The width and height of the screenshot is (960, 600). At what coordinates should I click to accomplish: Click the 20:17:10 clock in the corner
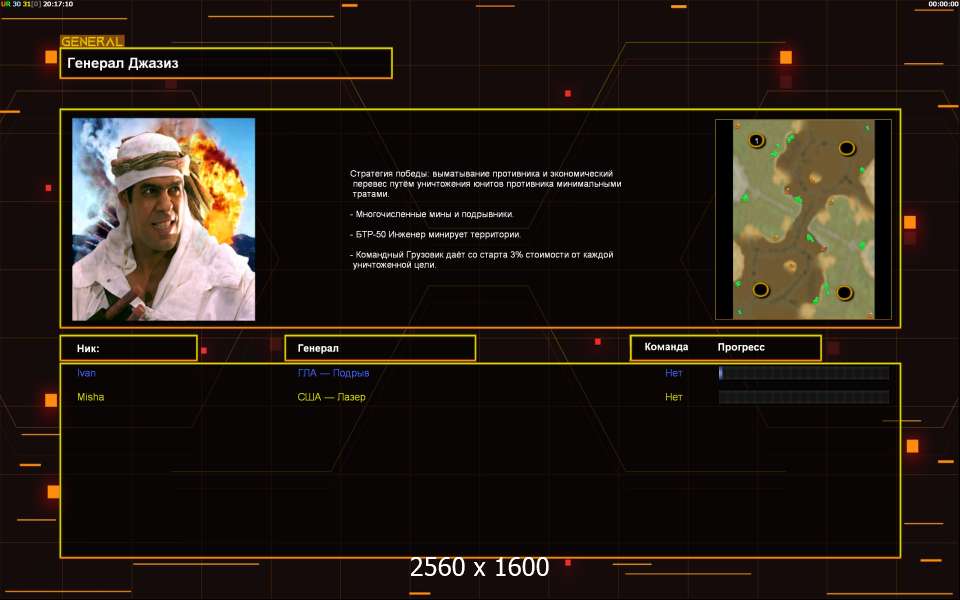tap(58, 4)
